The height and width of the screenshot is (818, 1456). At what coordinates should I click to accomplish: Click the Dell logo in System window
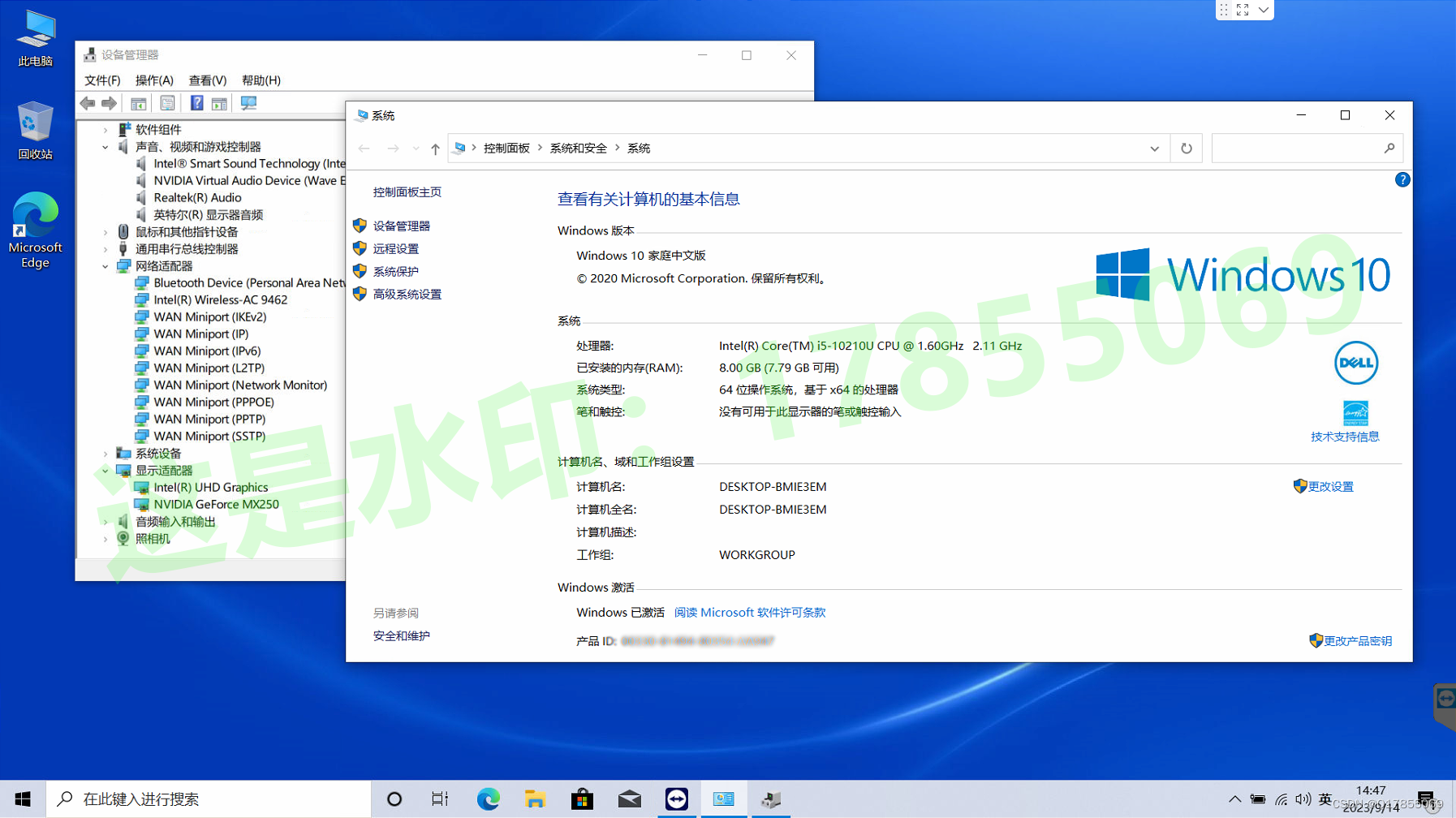(1355, 363)
